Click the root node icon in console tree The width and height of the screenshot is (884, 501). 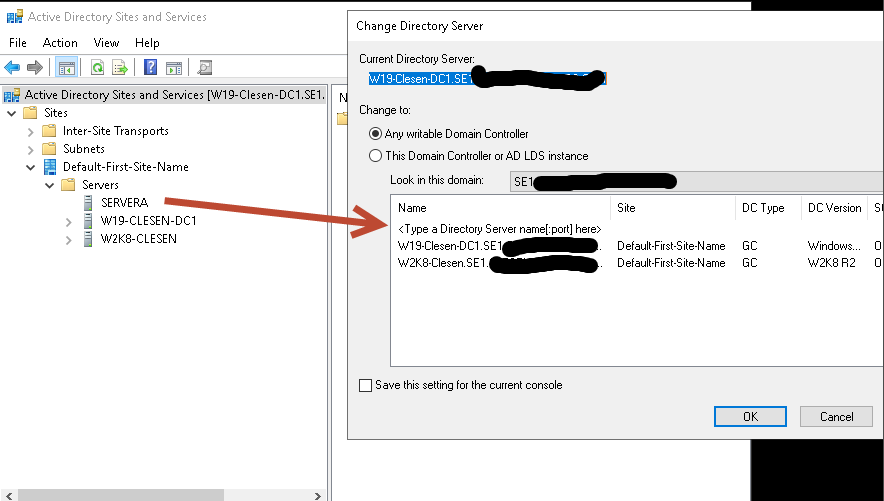(12, 95)
